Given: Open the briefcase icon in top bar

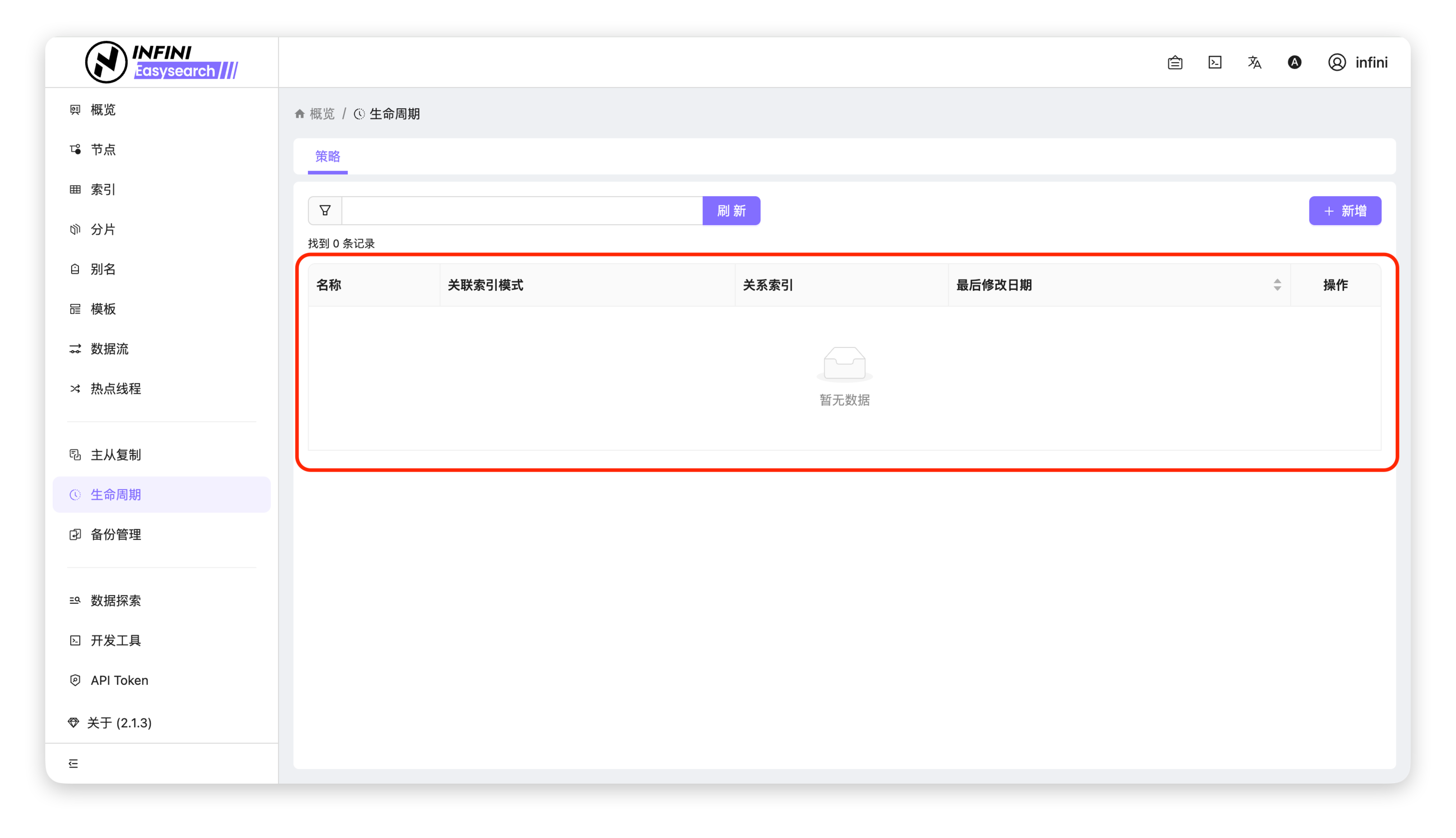Looking at the screenshot, I should coord(1175,62).
